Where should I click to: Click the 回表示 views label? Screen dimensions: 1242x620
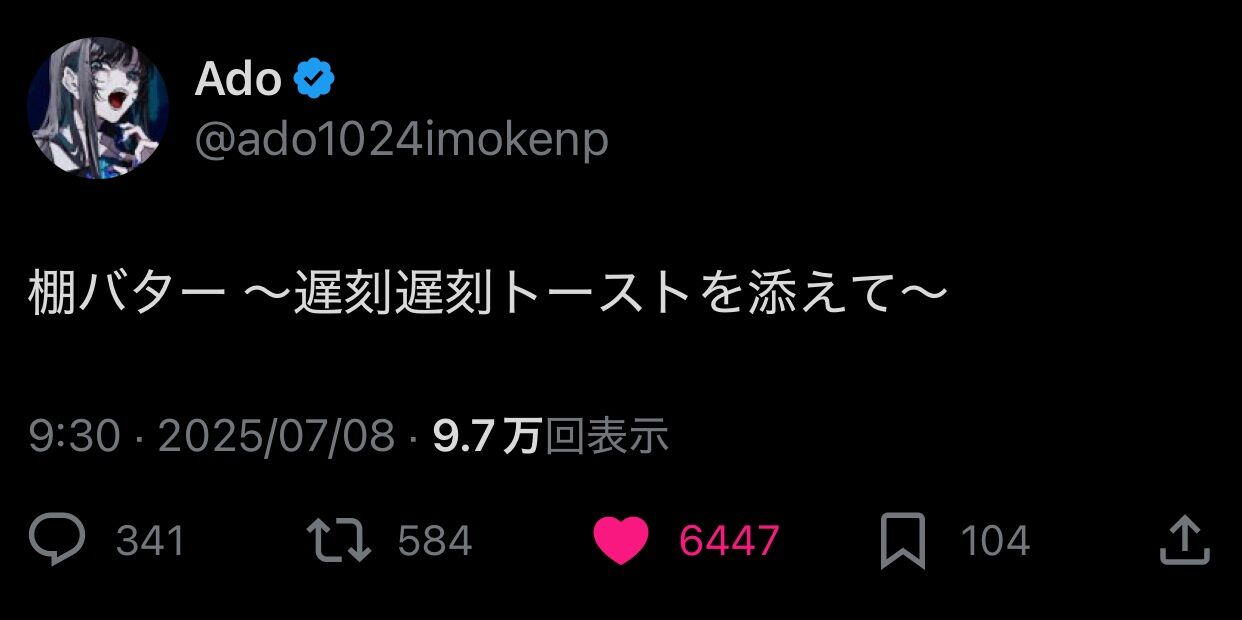pos(606,437)
